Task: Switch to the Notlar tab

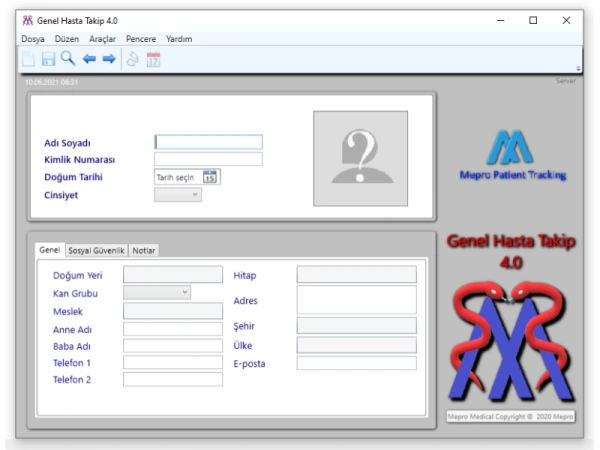Action: (x=144, y=251)
